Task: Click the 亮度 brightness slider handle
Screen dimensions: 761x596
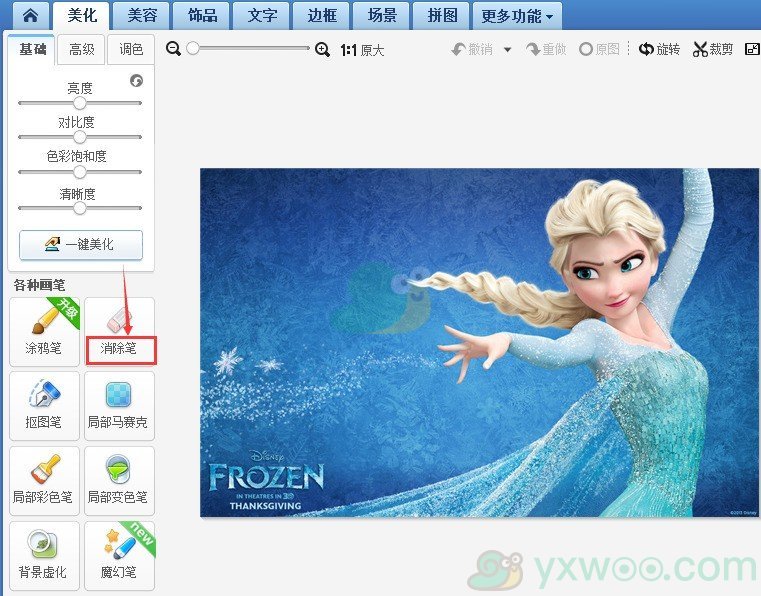Action: pyautogui.click(x=80, y=102)
